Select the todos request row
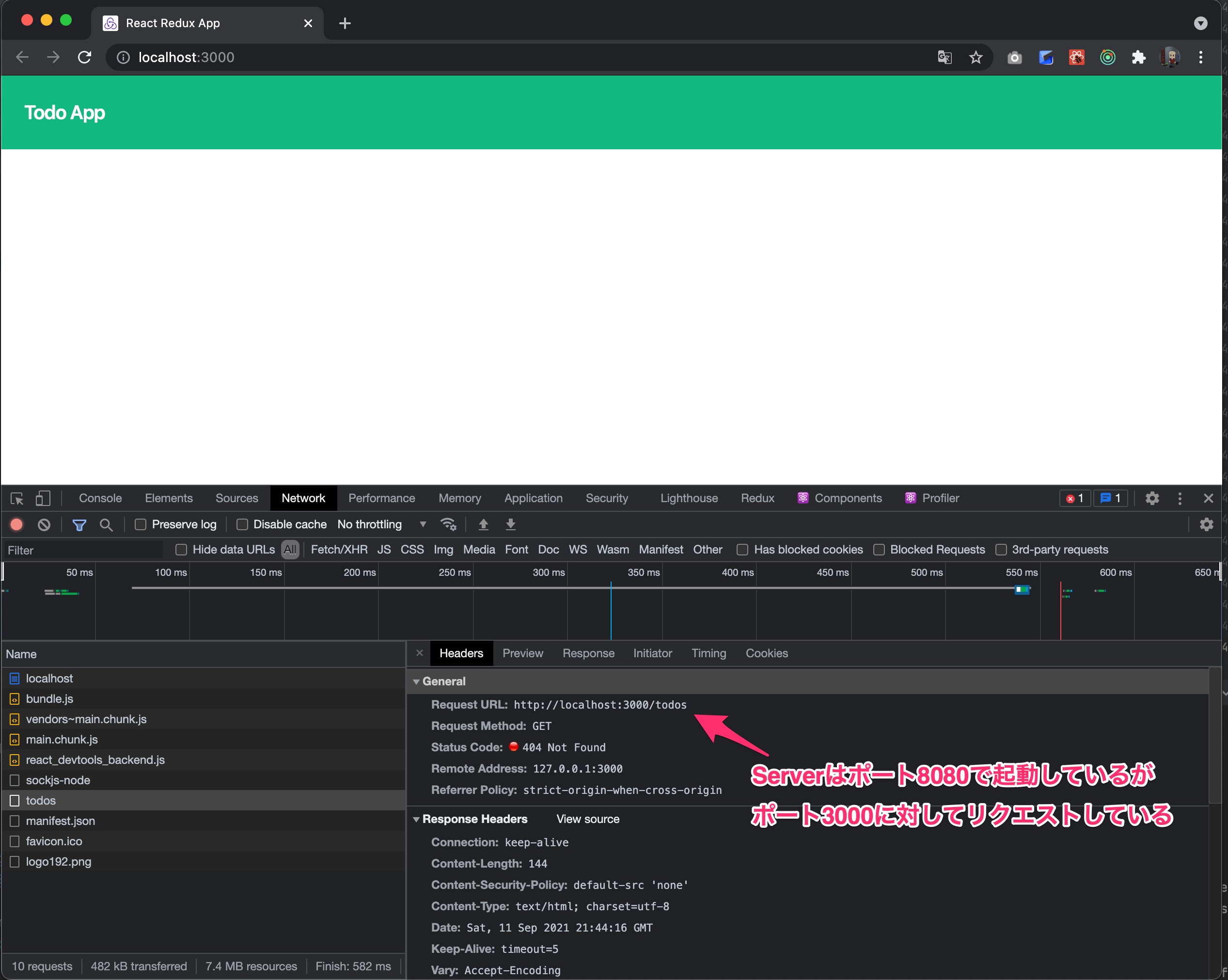This screenshot has height=980, width=1228. click(x=204, y=800)
